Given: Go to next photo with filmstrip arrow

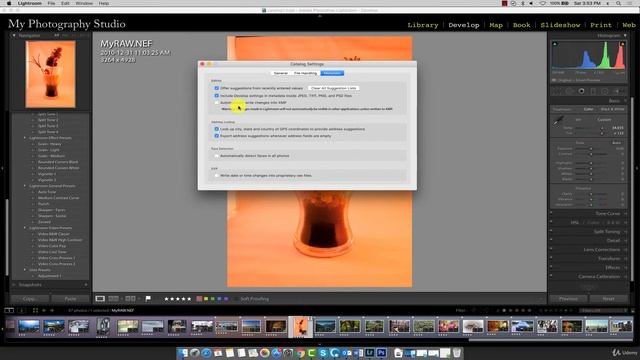Looking at the screenshot, I should click(x=52, y=311).
